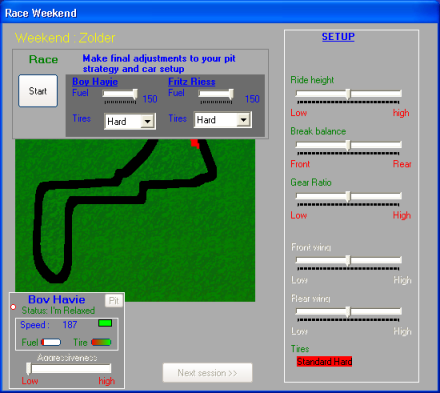440x393 pixels.
Task: Click the Fuel level gauge icon
Action: click(51, 342)
